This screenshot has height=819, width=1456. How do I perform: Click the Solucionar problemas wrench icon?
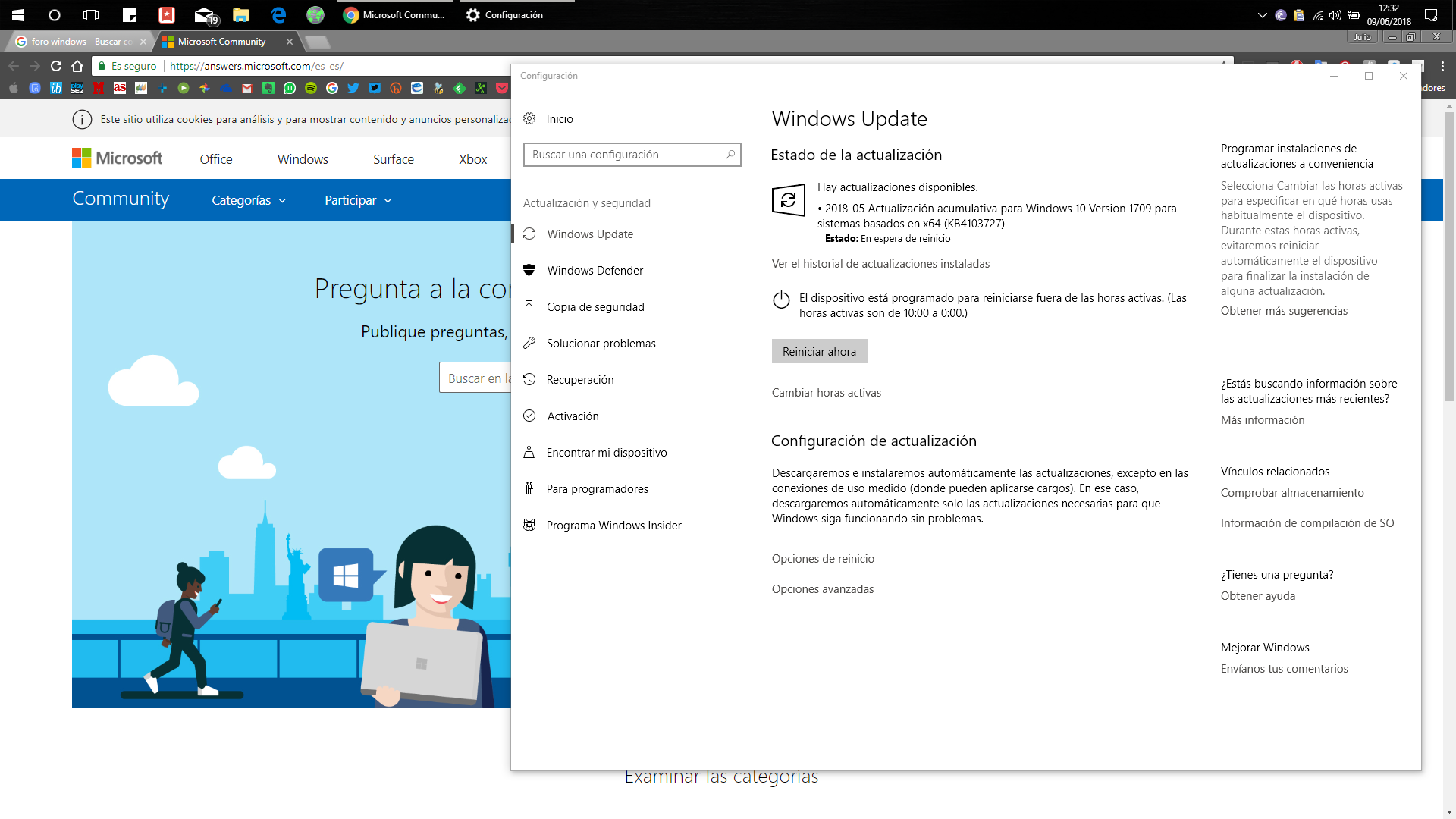[x=529, y=343]
